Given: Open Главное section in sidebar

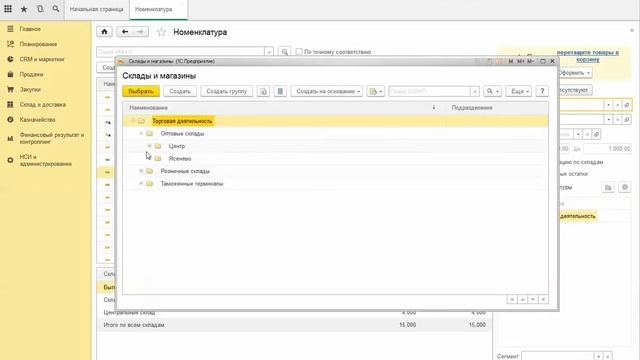Looking at the screenshot, I should coord(30,29).
